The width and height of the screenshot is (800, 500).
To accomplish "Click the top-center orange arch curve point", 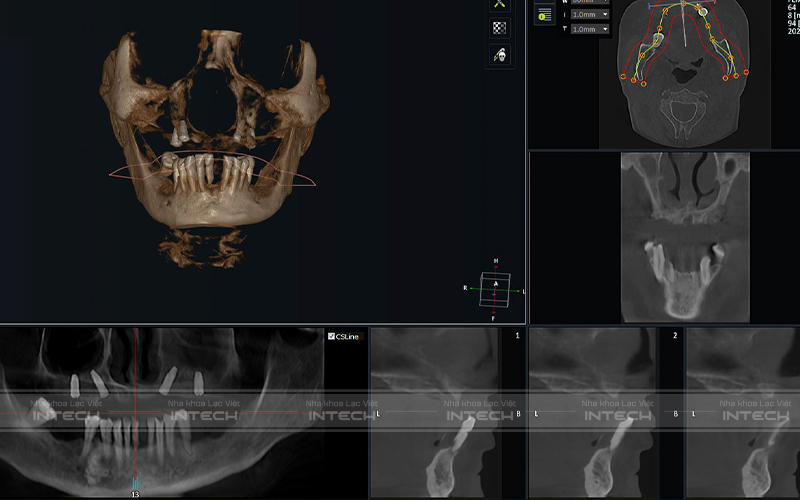I will pyautogui.click(x=685, y=6).
